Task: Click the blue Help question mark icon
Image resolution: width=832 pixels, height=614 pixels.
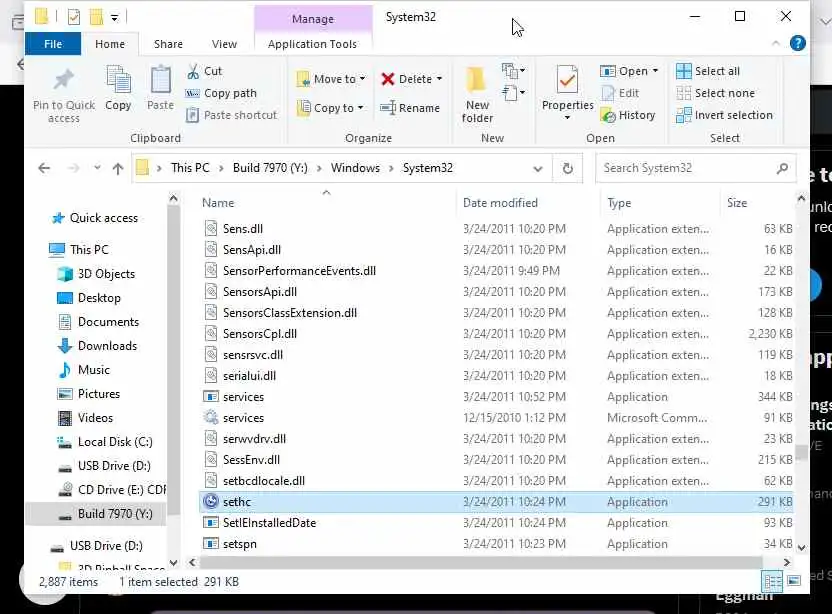Action: click(798, 43)
